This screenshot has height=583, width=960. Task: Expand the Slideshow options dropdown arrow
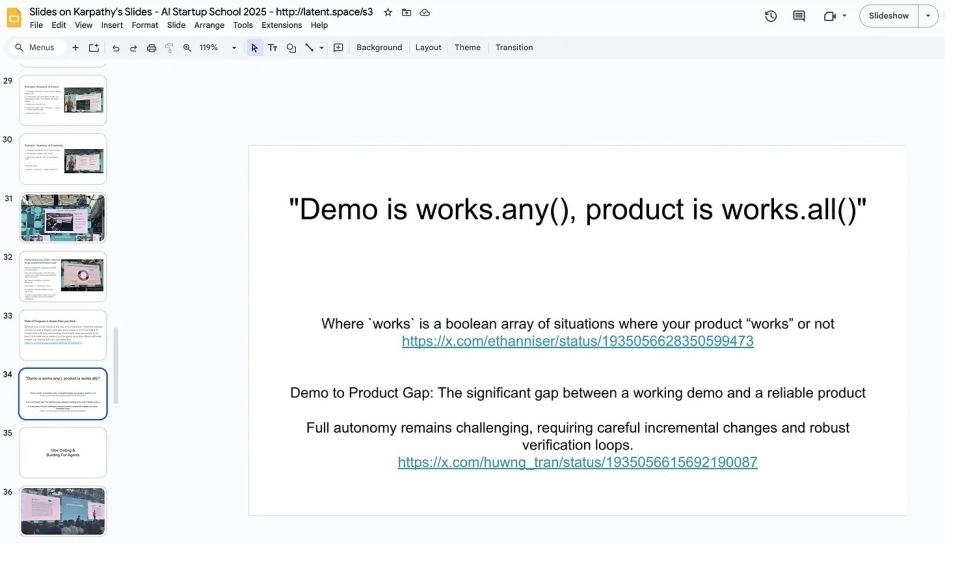pos(929,16)
